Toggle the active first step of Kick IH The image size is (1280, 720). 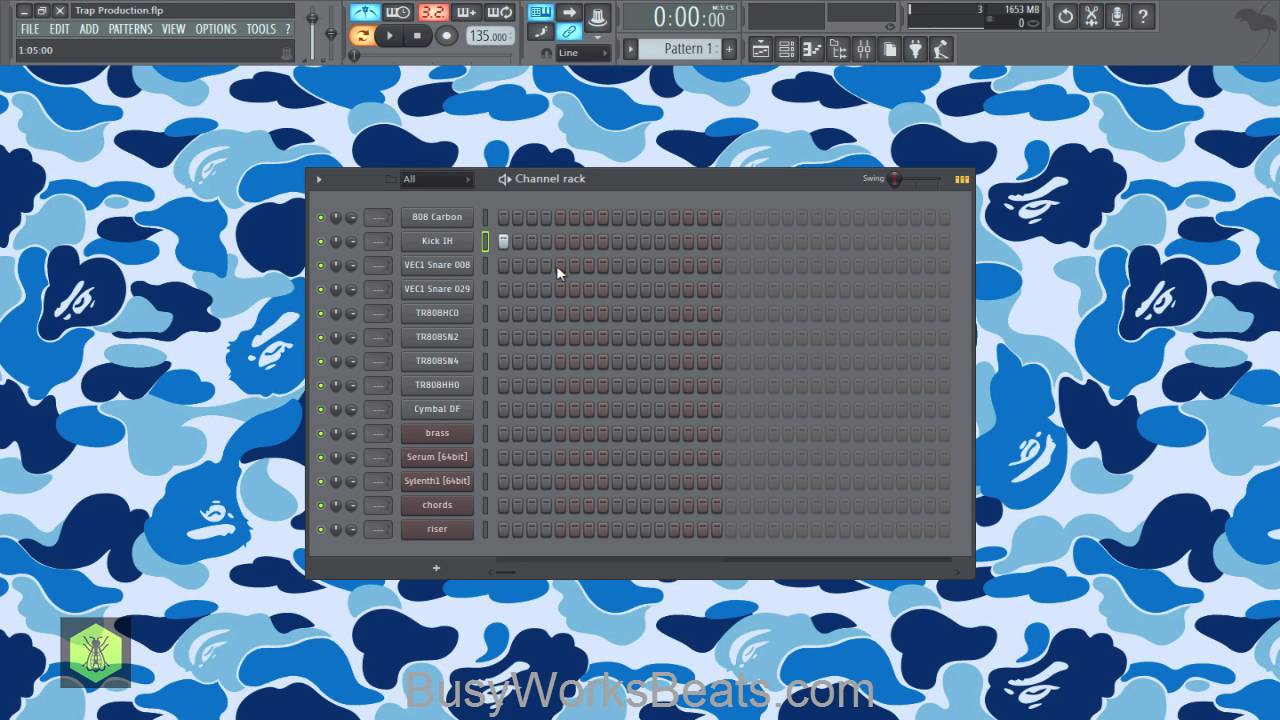(504, 241)
